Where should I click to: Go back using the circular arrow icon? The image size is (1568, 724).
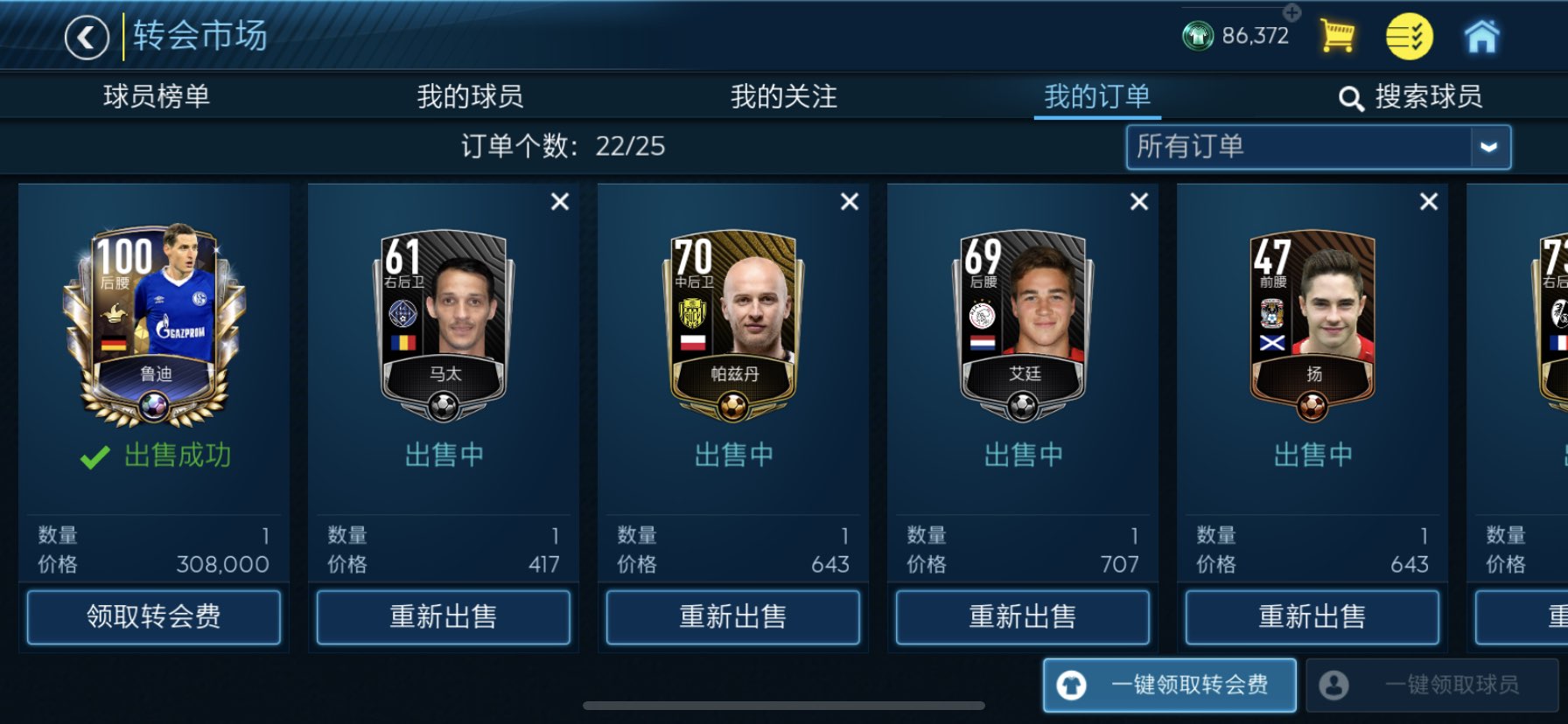[x=87, y=38]
